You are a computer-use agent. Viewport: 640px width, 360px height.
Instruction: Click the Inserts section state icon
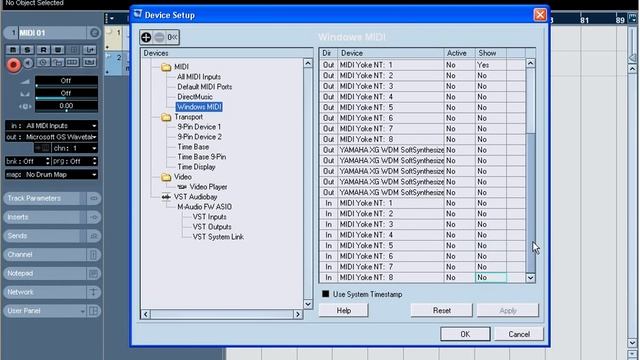pos(93,217)
